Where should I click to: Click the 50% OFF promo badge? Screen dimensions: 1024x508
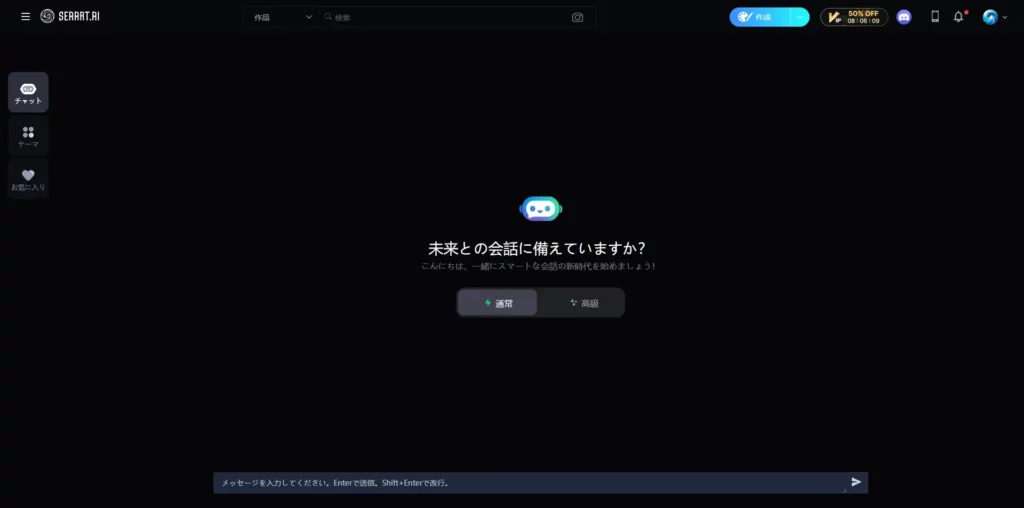(x=854, y=17)
